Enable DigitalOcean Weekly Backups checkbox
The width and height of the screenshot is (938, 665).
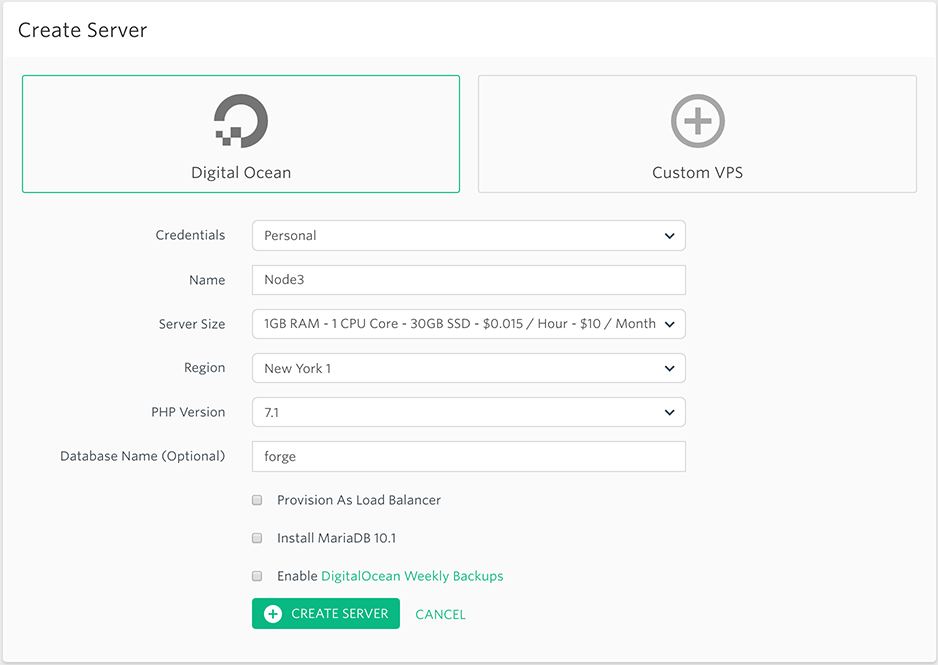click(x=257, y=576)
